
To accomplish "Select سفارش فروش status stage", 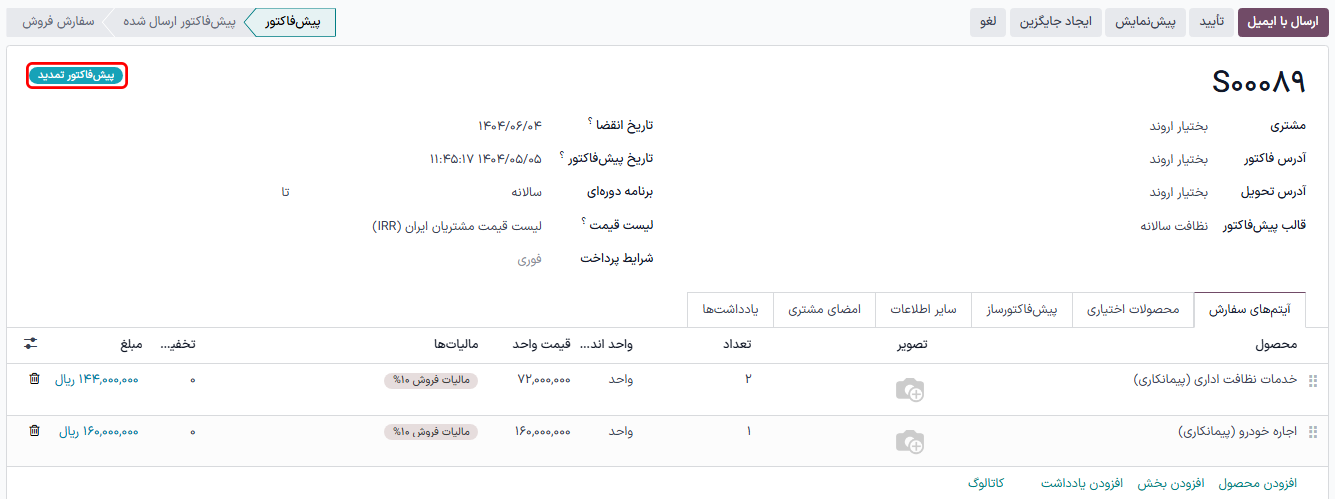I will click(58, 22).
